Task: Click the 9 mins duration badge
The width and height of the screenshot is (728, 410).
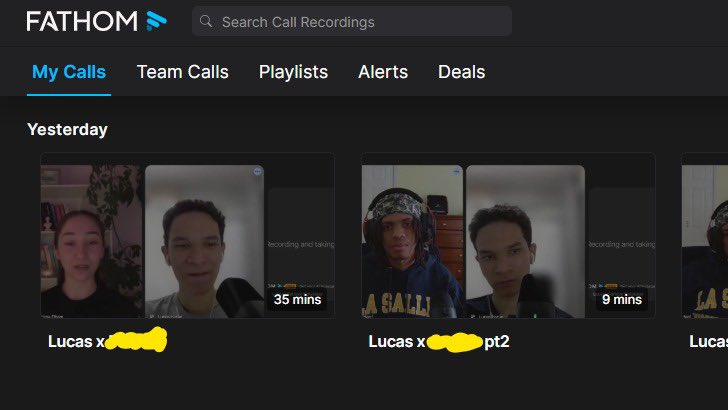Action: [622, 299]
